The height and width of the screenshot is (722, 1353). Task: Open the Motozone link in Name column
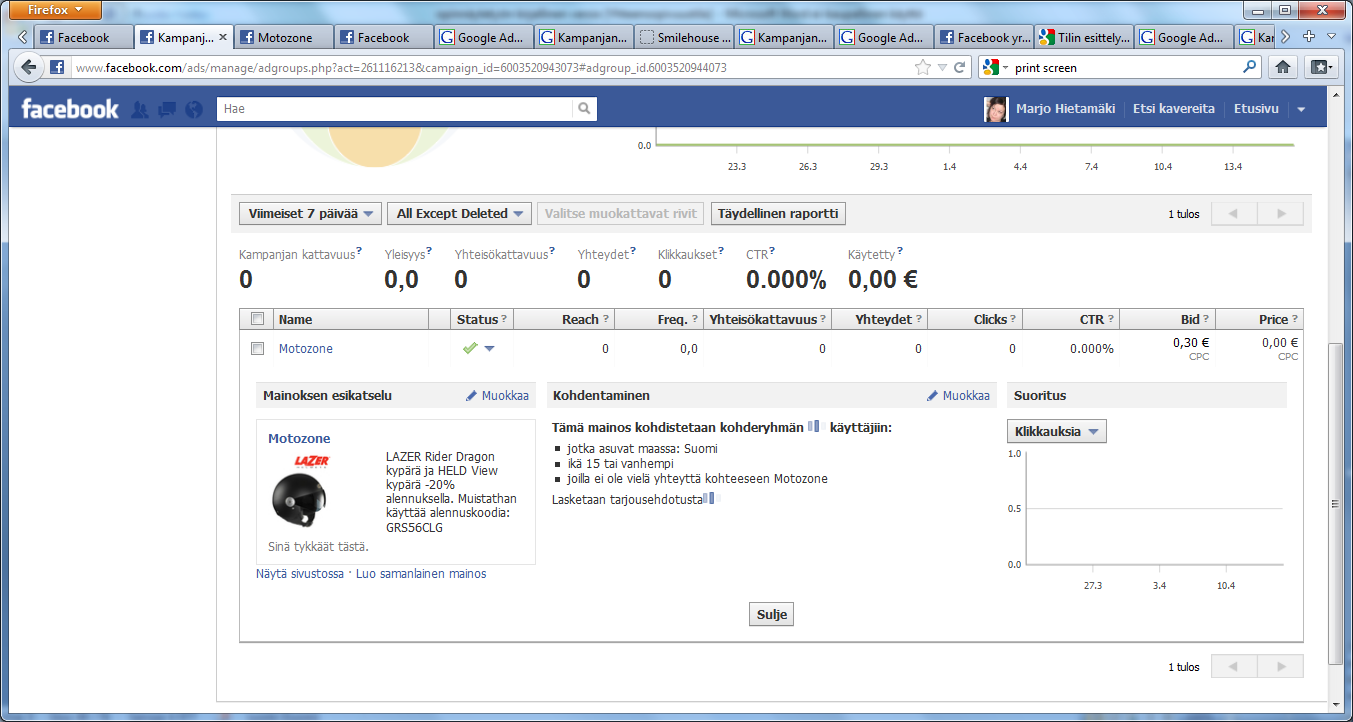[x=306, y=349]
